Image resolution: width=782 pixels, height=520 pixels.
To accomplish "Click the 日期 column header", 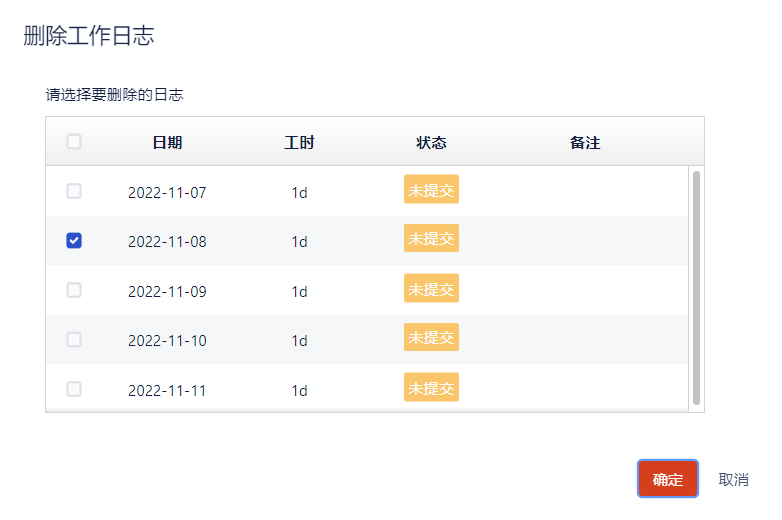I will [x=167, y=142].
